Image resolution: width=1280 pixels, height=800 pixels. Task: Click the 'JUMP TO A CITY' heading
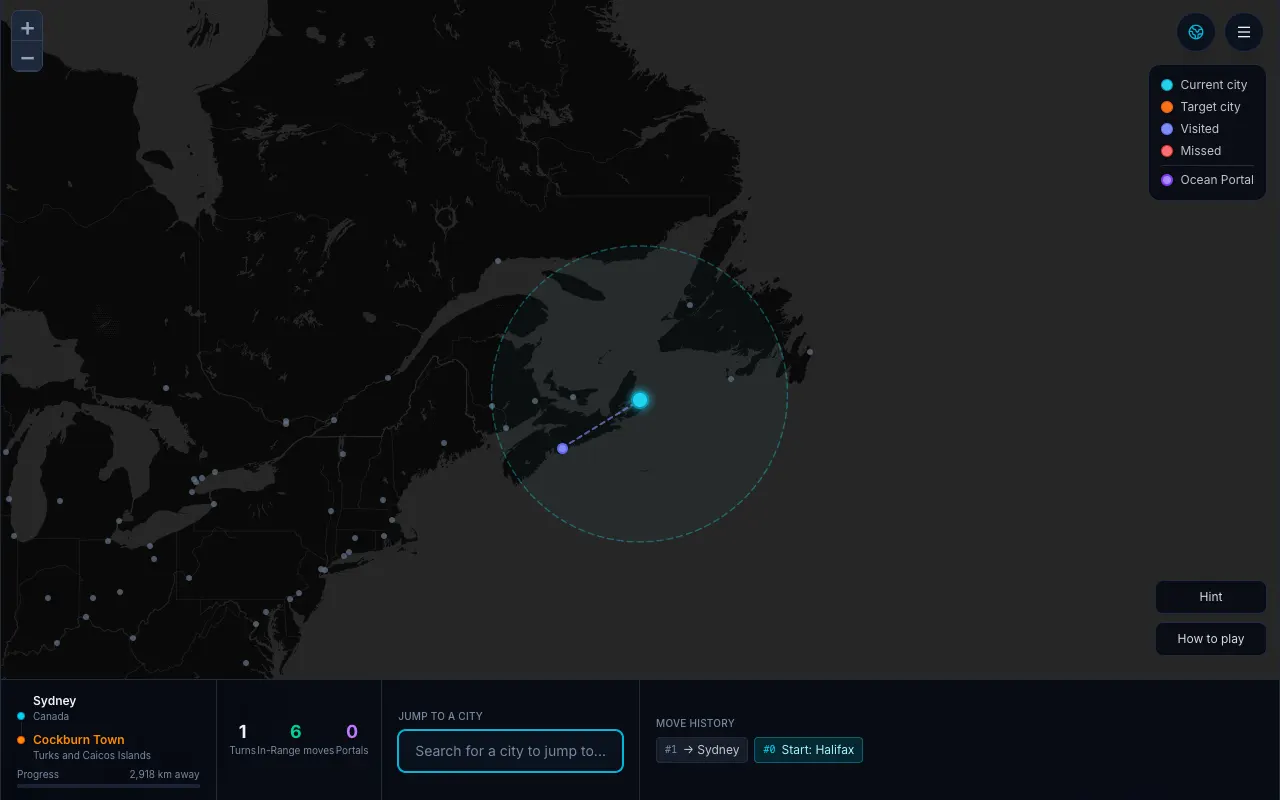click(x=440, y=716)
